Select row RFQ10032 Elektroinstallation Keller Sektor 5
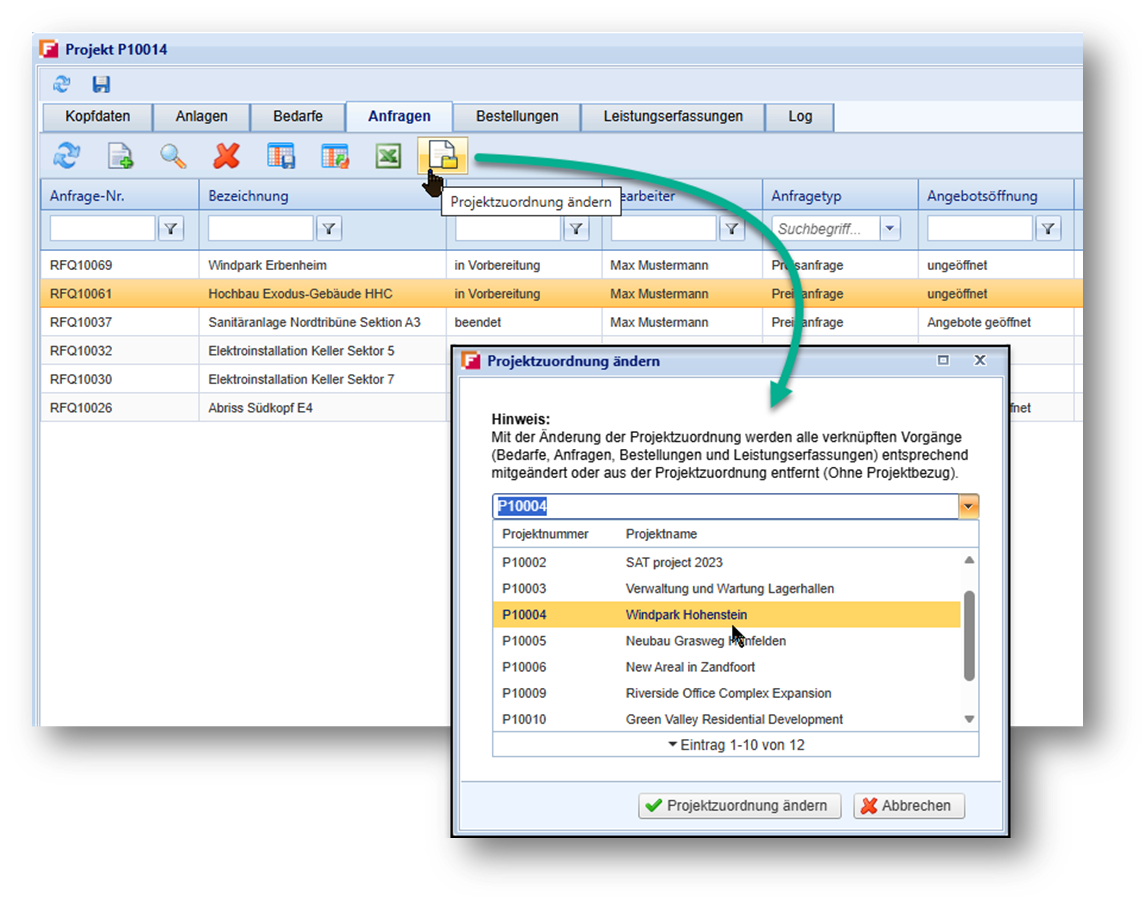The width and height of the screenshot is (1148, 903). (x=245, y=351)
